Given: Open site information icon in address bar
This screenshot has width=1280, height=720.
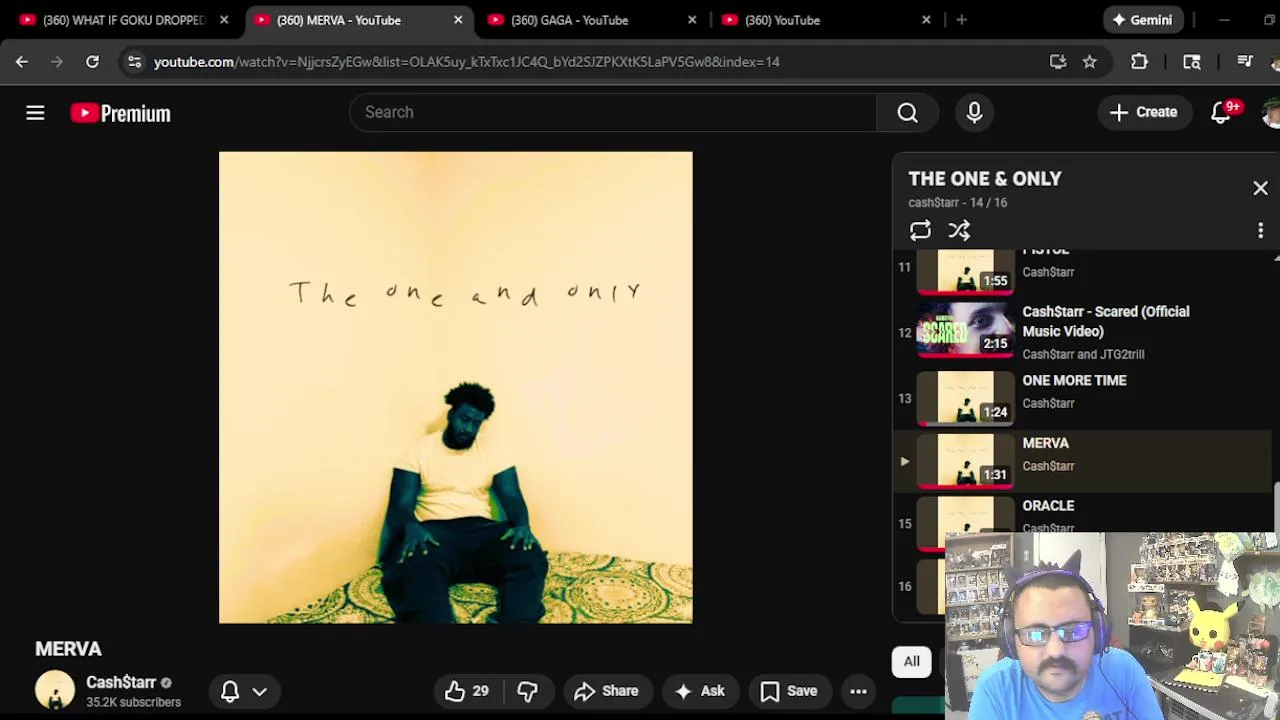Looking at the screenshot, I should tap(135, 62).
